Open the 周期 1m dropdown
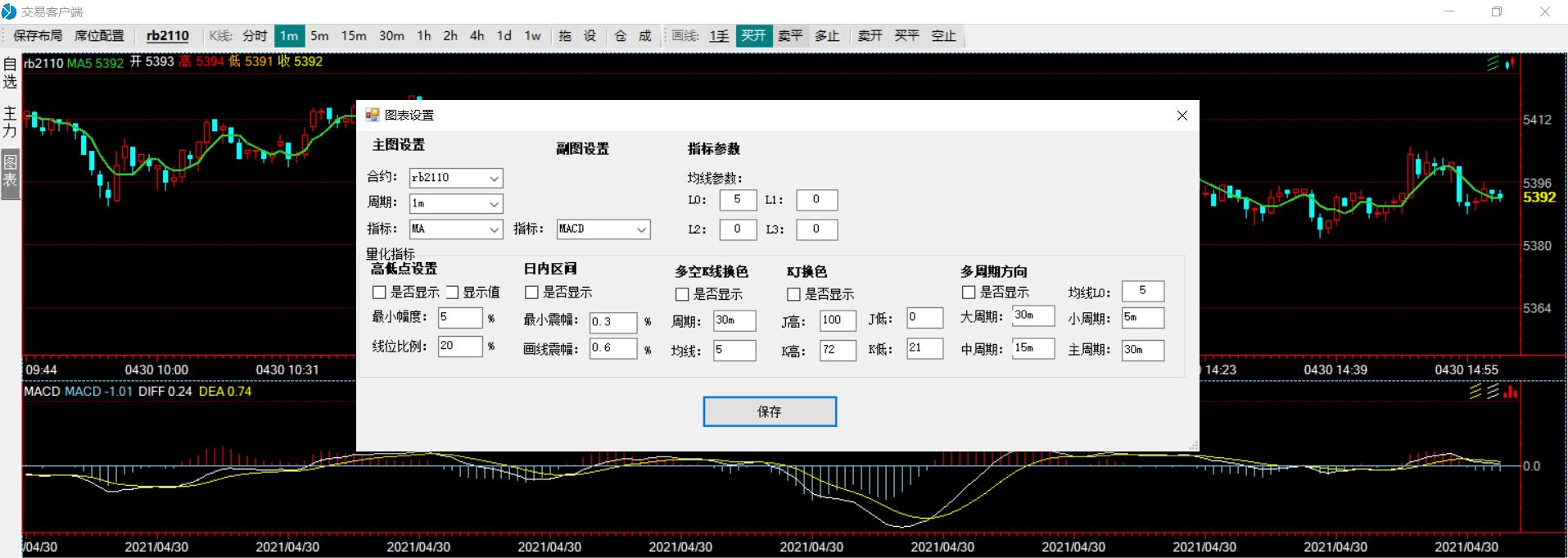Screen dimensions: 1568x558 pos(456,203)
